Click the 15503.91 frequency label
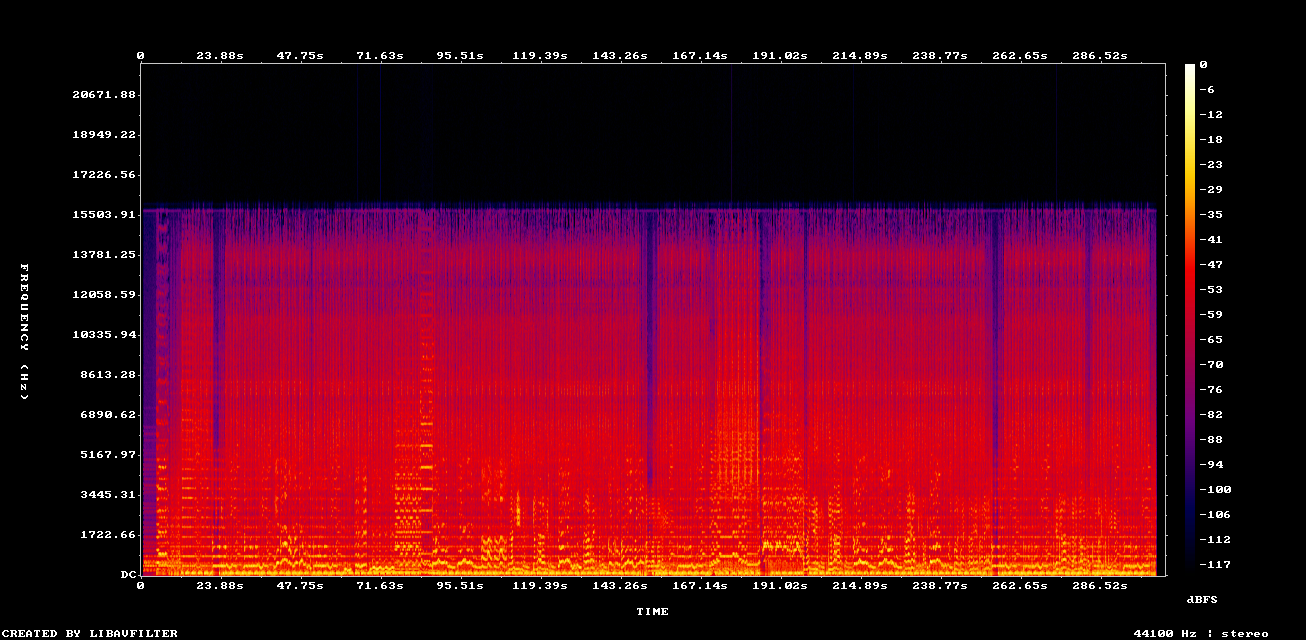Image resolution: width=1306 pixels, height=640 pixels. [x=103, y=215]
